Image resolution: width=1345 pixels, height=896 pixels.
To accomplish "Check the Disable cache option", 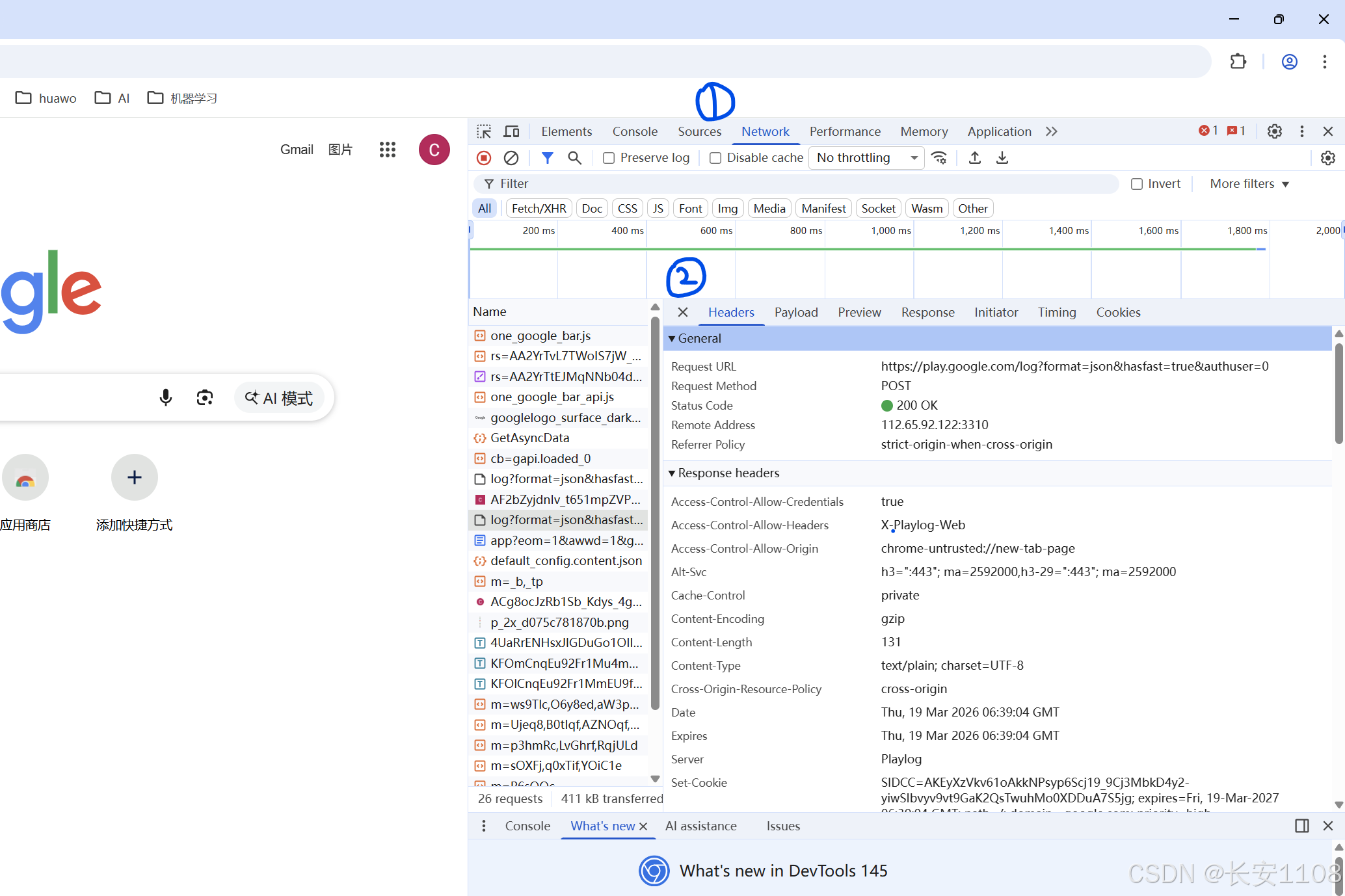I will click(715, 158).
